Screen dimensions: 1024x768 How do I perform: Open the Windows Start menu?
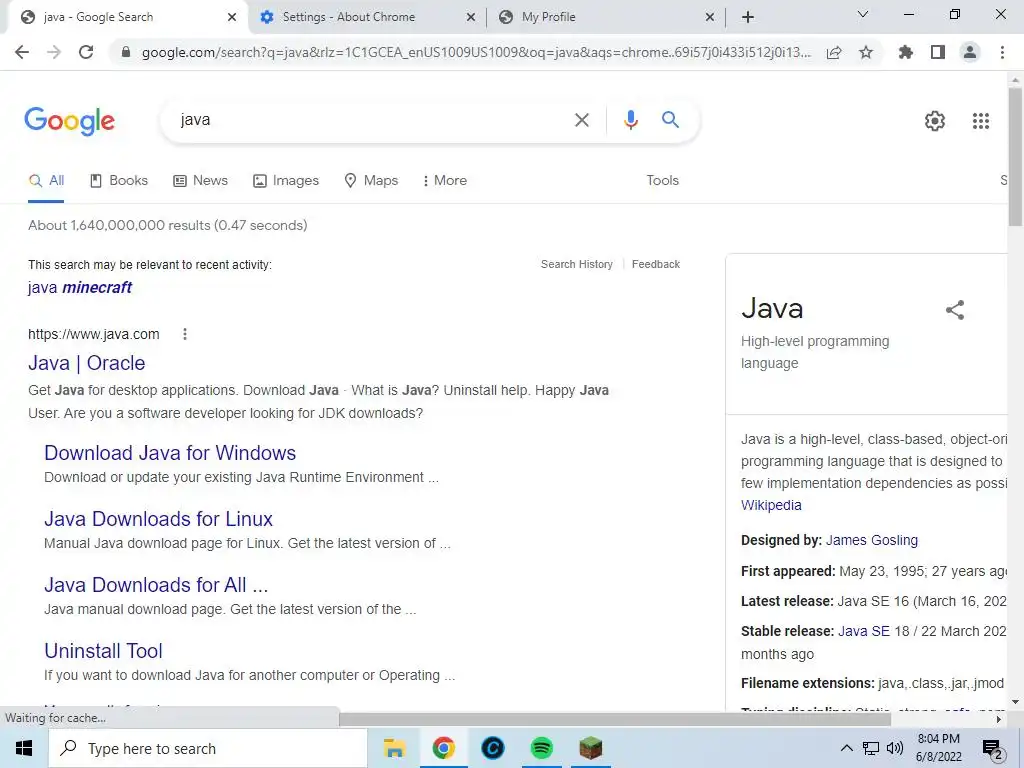point(24,748)
